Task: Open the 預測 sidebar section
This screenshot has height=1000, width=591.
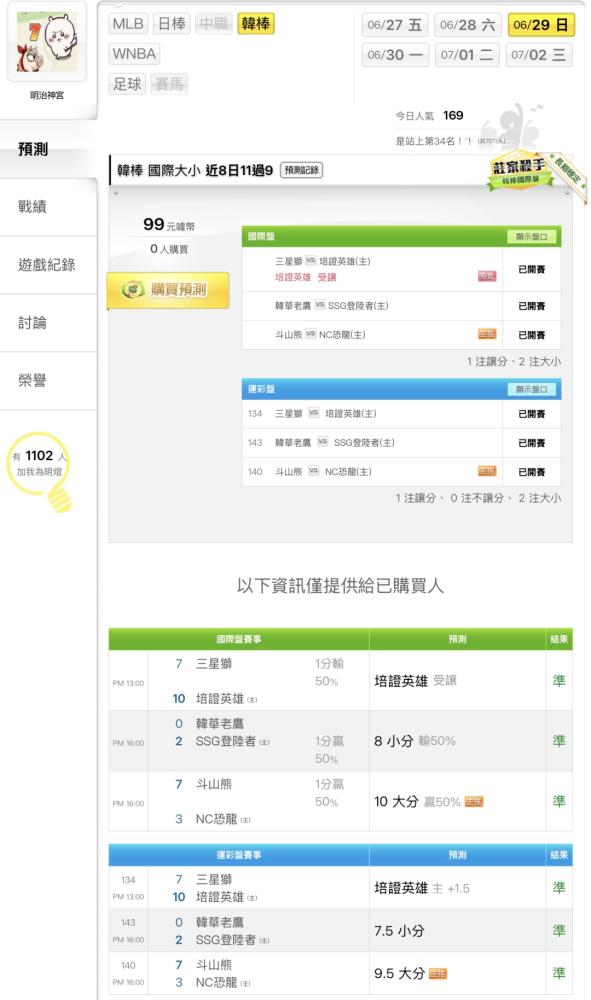Action: pyautogui.click(x=48, y=149)
